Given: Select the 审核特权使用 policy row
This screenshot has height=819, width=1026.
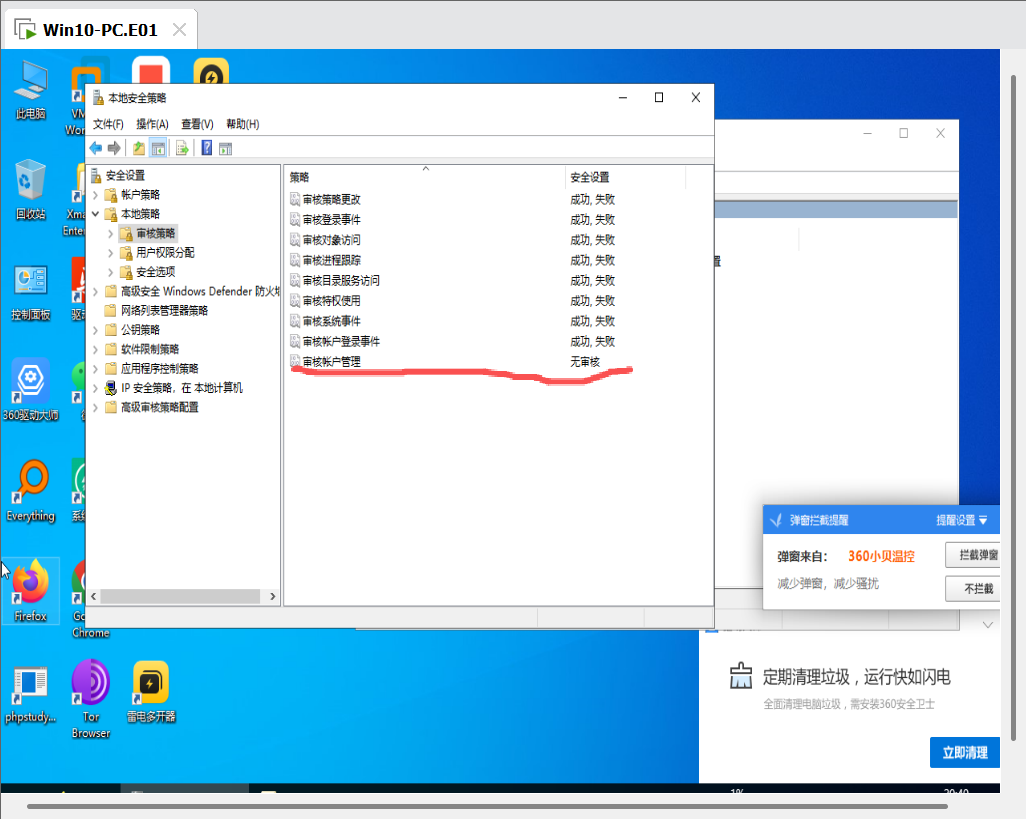Looking at the screenshot, I should pyautogui.click(x=486, y=301).
